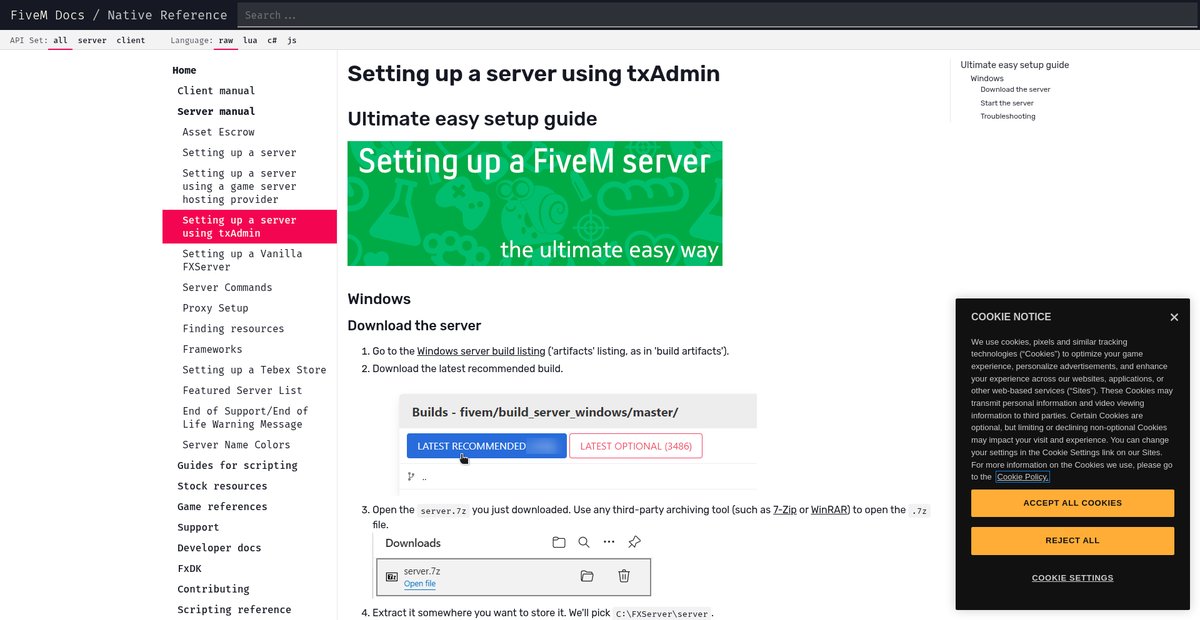This screenshot has height=620, width=1200.
Task: Select the 'client' API set filter
Action: pyautogui.click(x=130, y=41)
